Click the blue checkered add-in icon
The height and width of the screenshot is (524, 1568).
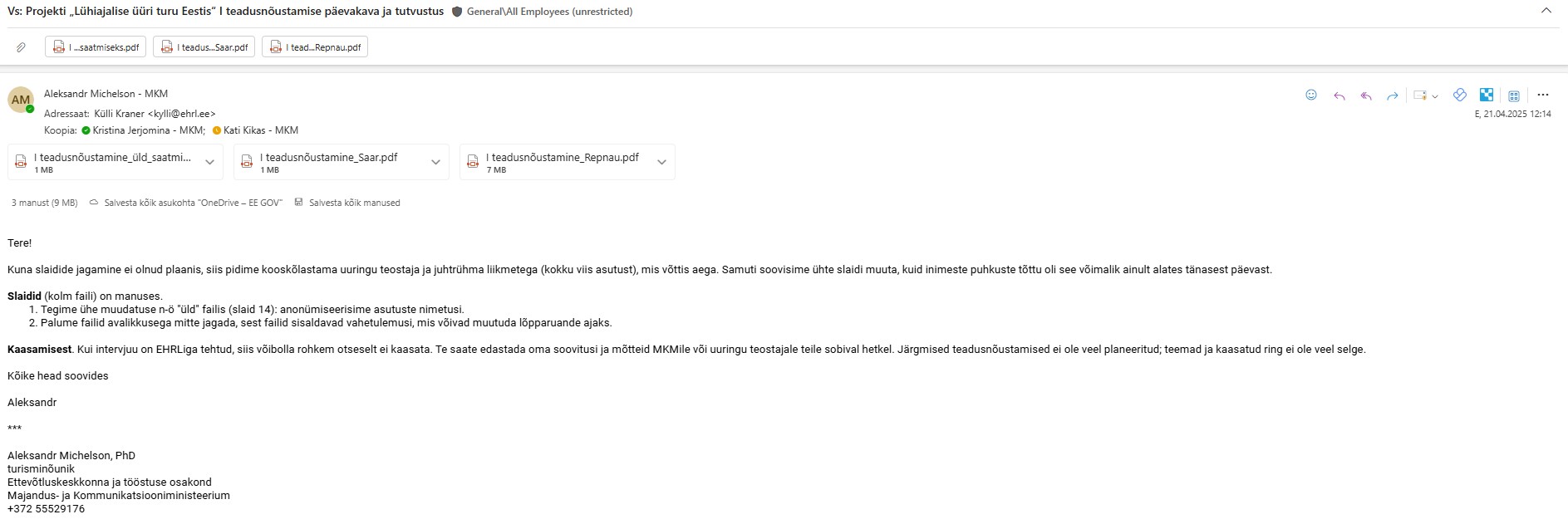[x=1487, y=95]
